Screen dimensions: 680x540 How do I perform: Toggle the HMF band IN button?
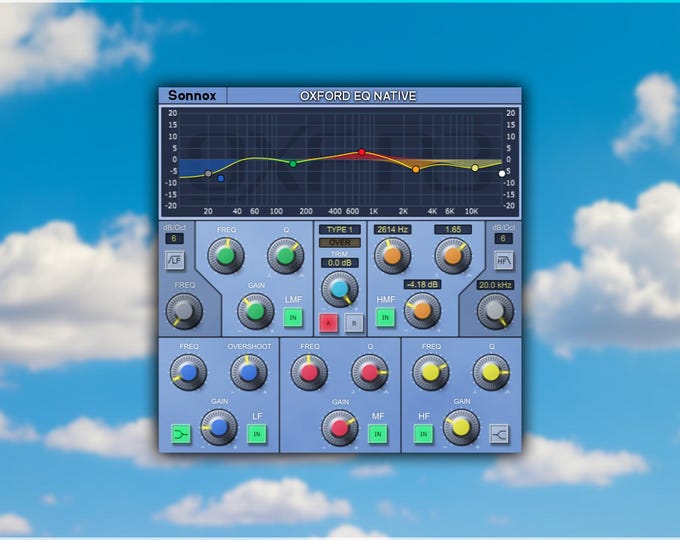(x=385, y=317)
